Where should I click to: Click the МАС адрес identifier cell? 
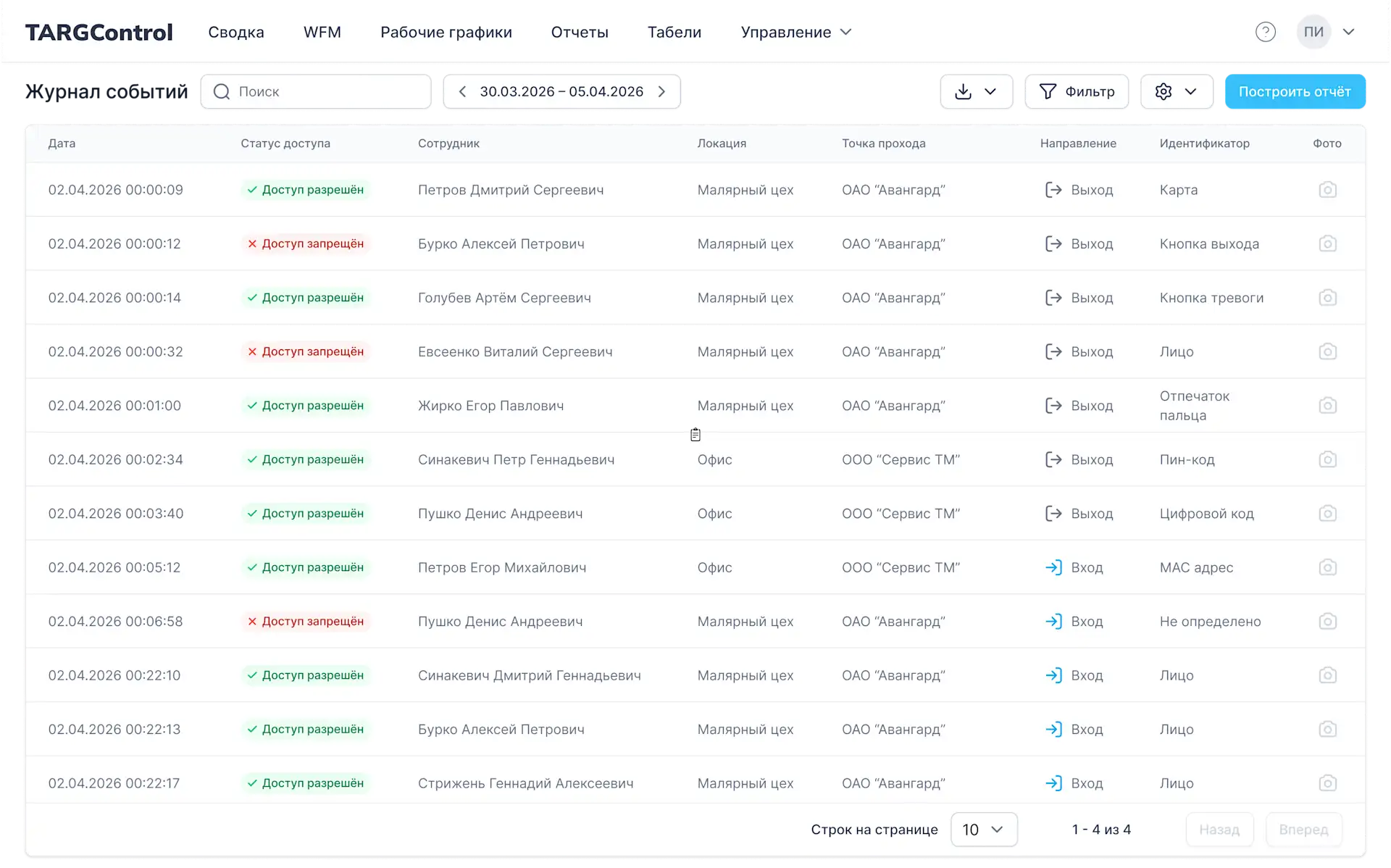(1196, 567)
